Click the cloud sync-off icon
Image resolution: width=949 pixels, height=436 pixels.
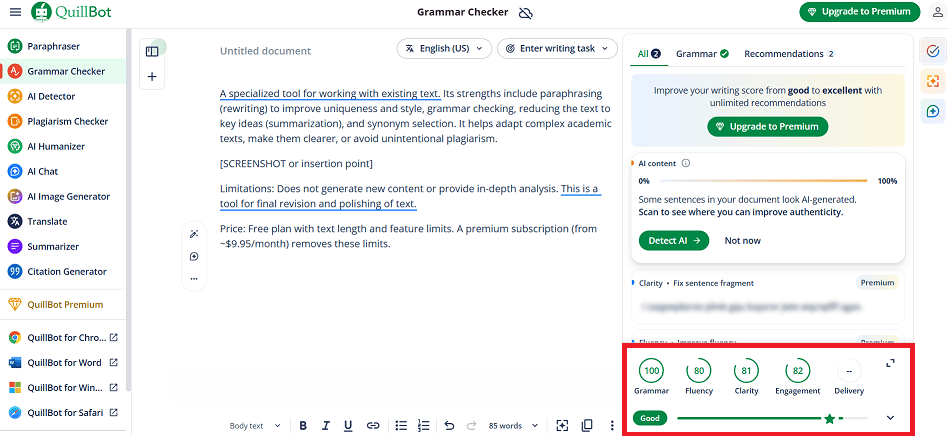pyautogui.click(x=526, y=13)
